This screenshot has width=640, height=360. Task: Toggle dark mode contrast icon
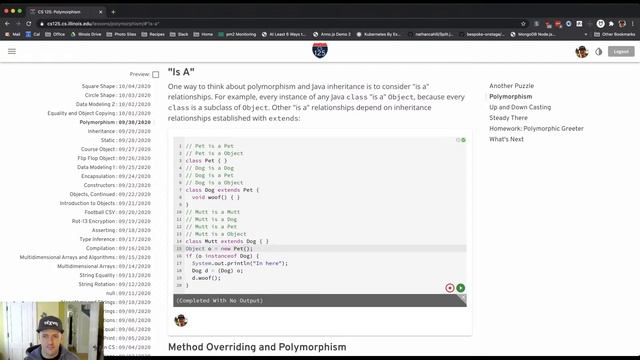click(598, 51)
